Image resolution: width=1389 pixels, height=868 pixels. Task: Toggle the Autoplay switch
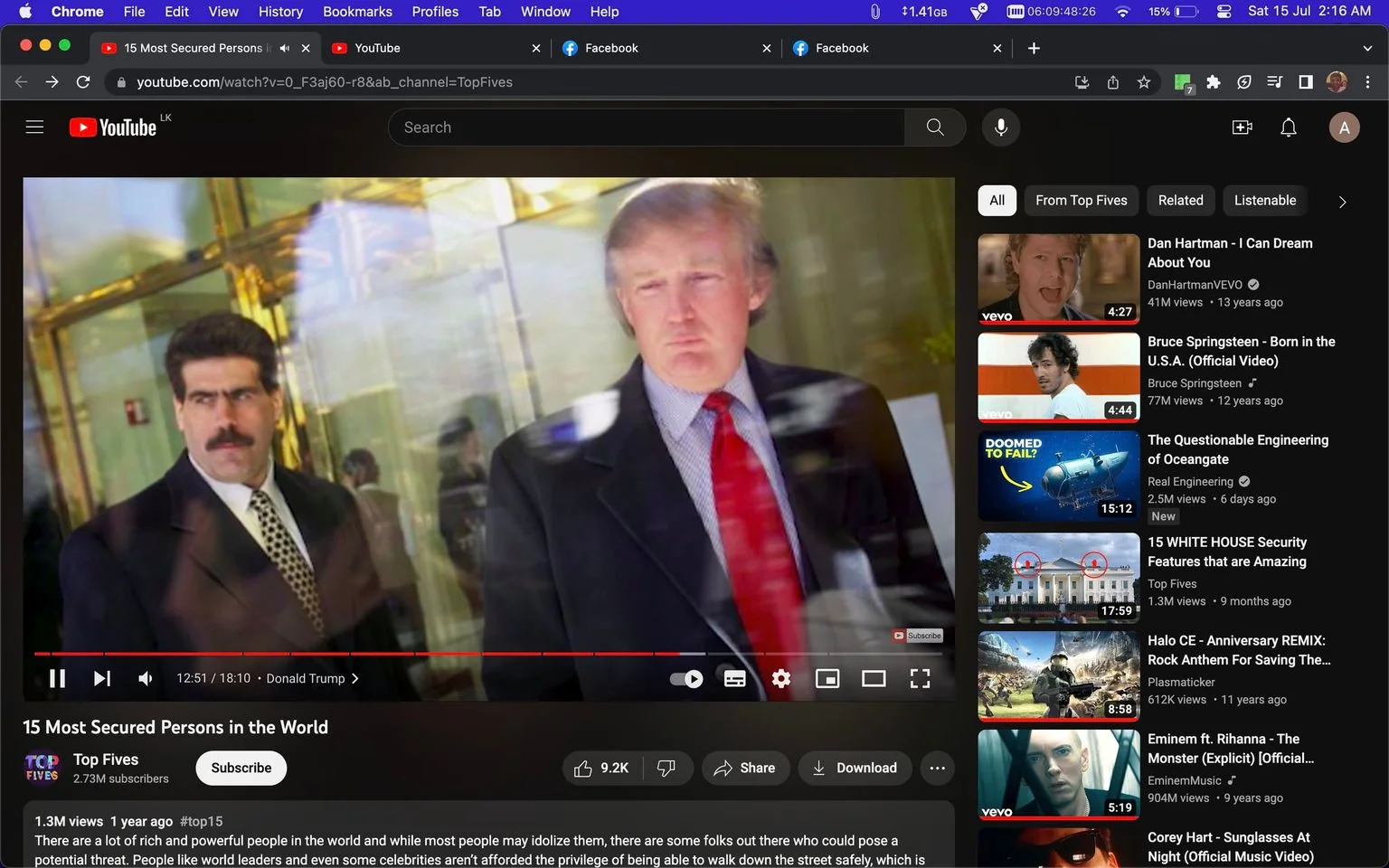coord(686,679)
